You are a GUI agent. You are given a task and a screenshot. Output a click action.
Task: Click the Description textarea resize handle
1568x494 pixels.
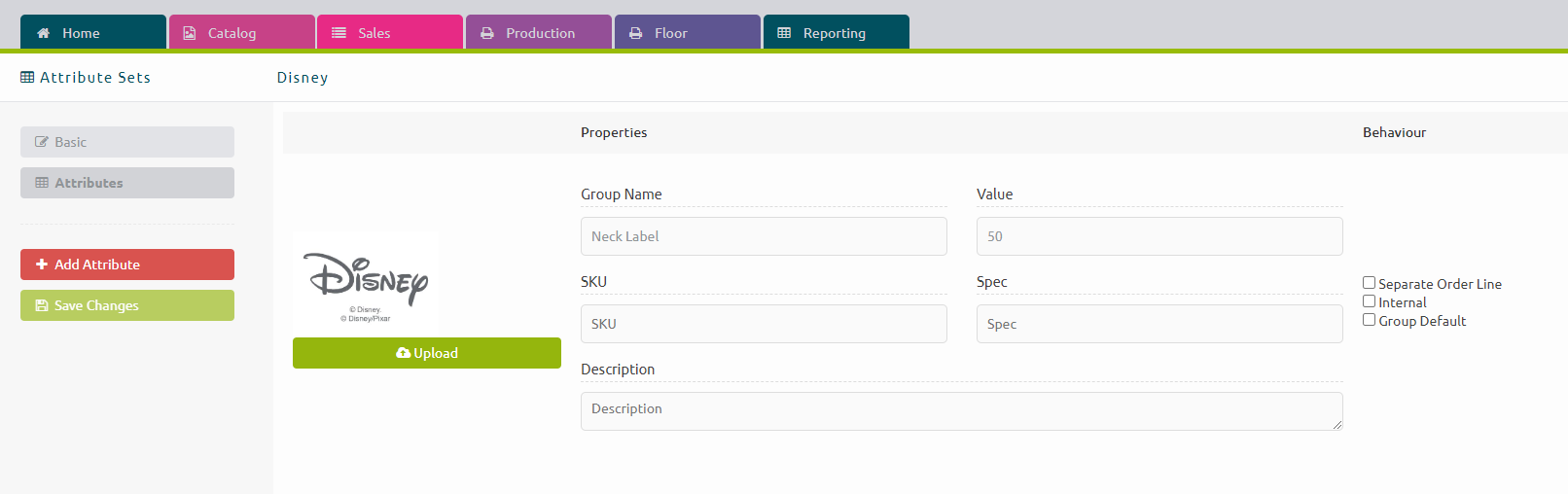(1337, 425)
